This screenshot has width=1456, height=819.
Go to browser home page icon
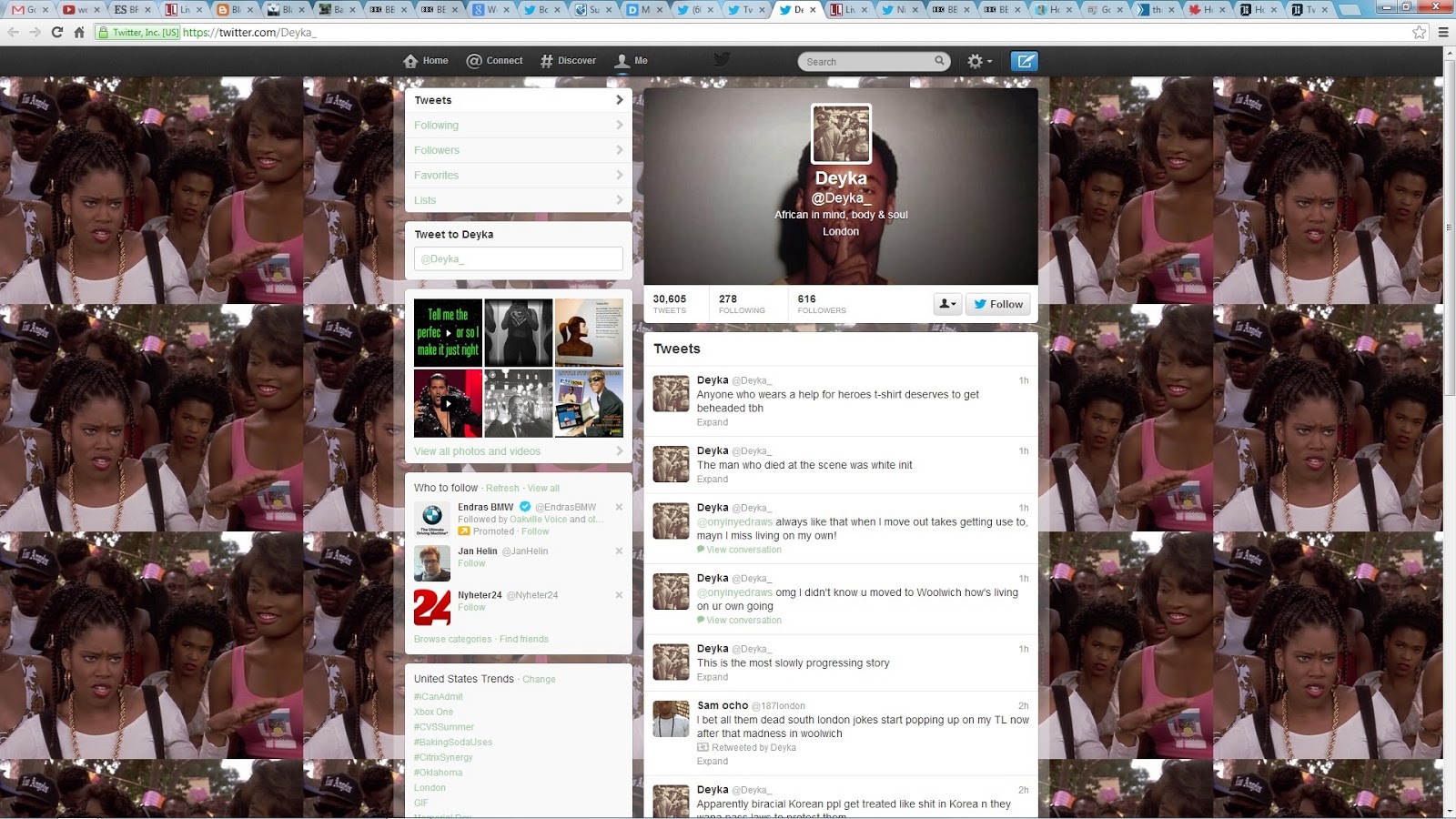click(79, 32)
